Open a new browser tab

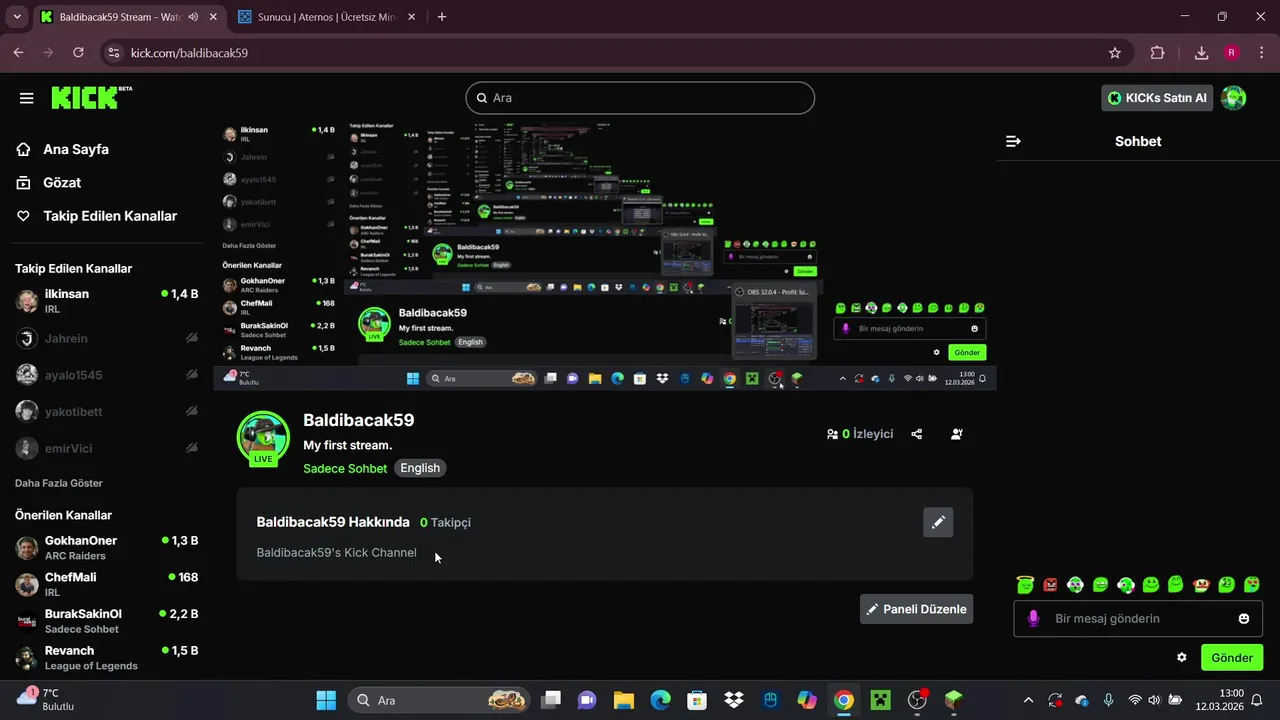(442, 17)
